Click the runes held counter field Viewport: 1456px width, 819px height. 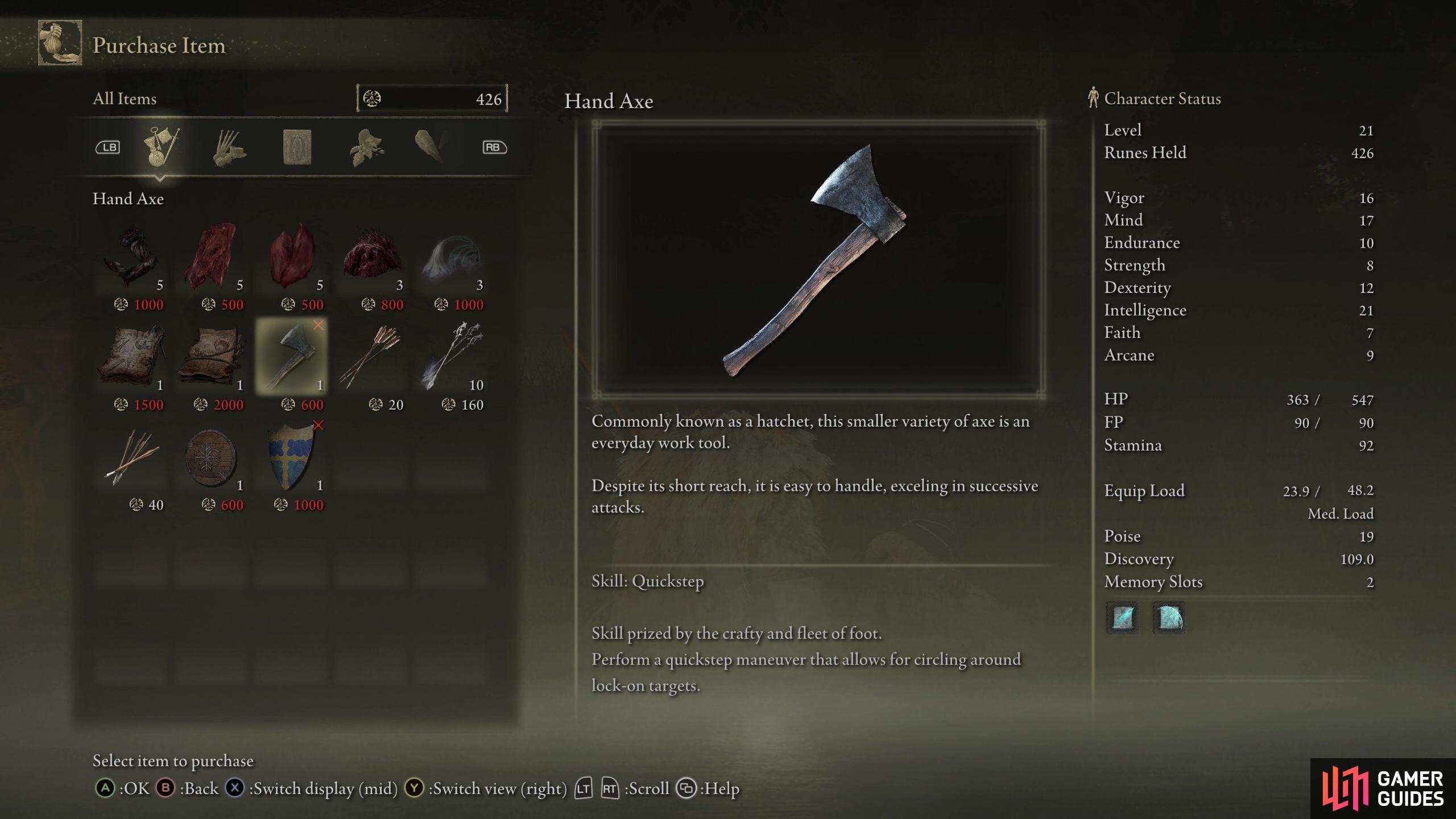click(432, 98)
